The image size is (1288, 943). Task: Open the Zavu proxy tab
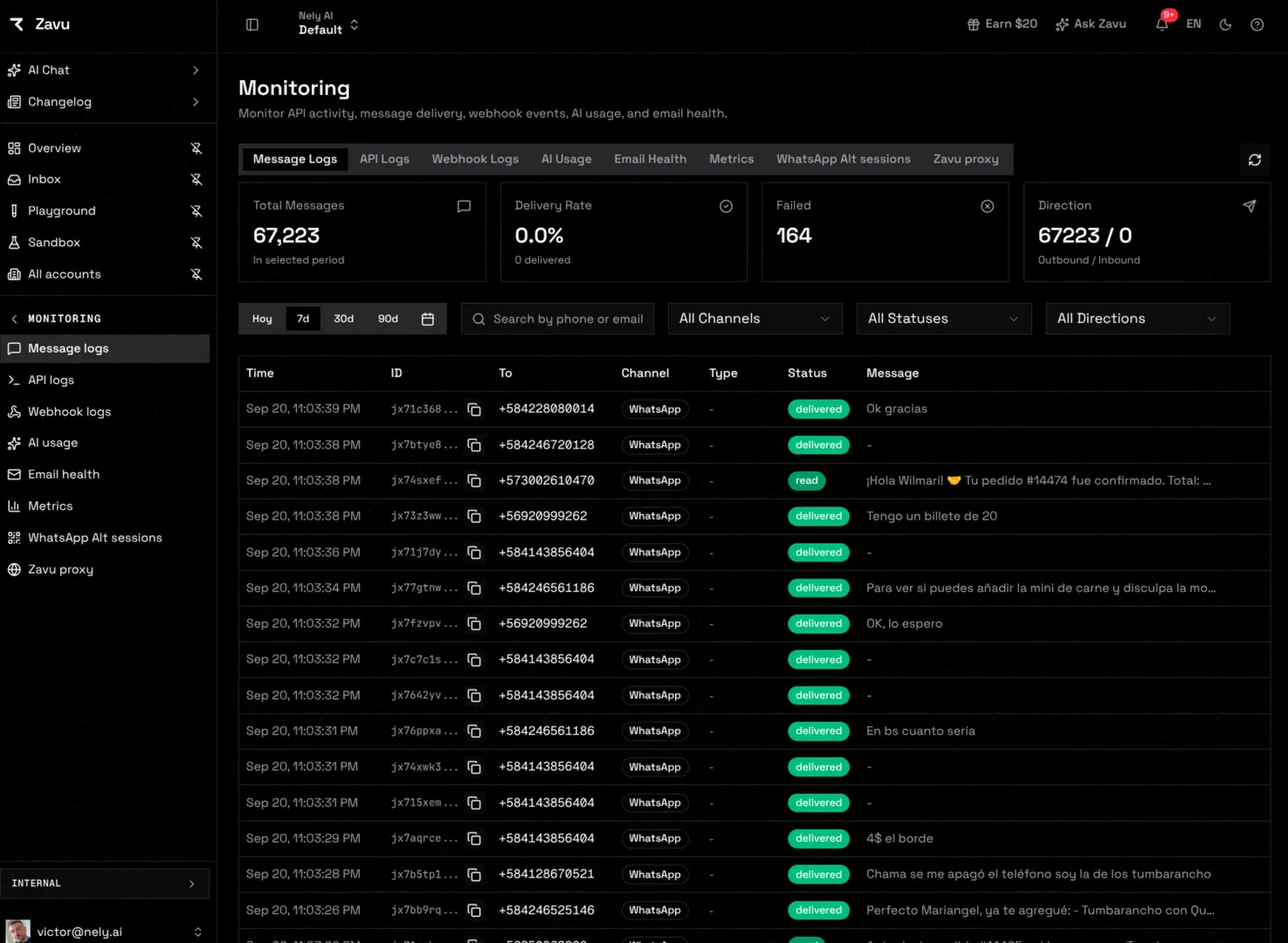(x=966, y=159)
